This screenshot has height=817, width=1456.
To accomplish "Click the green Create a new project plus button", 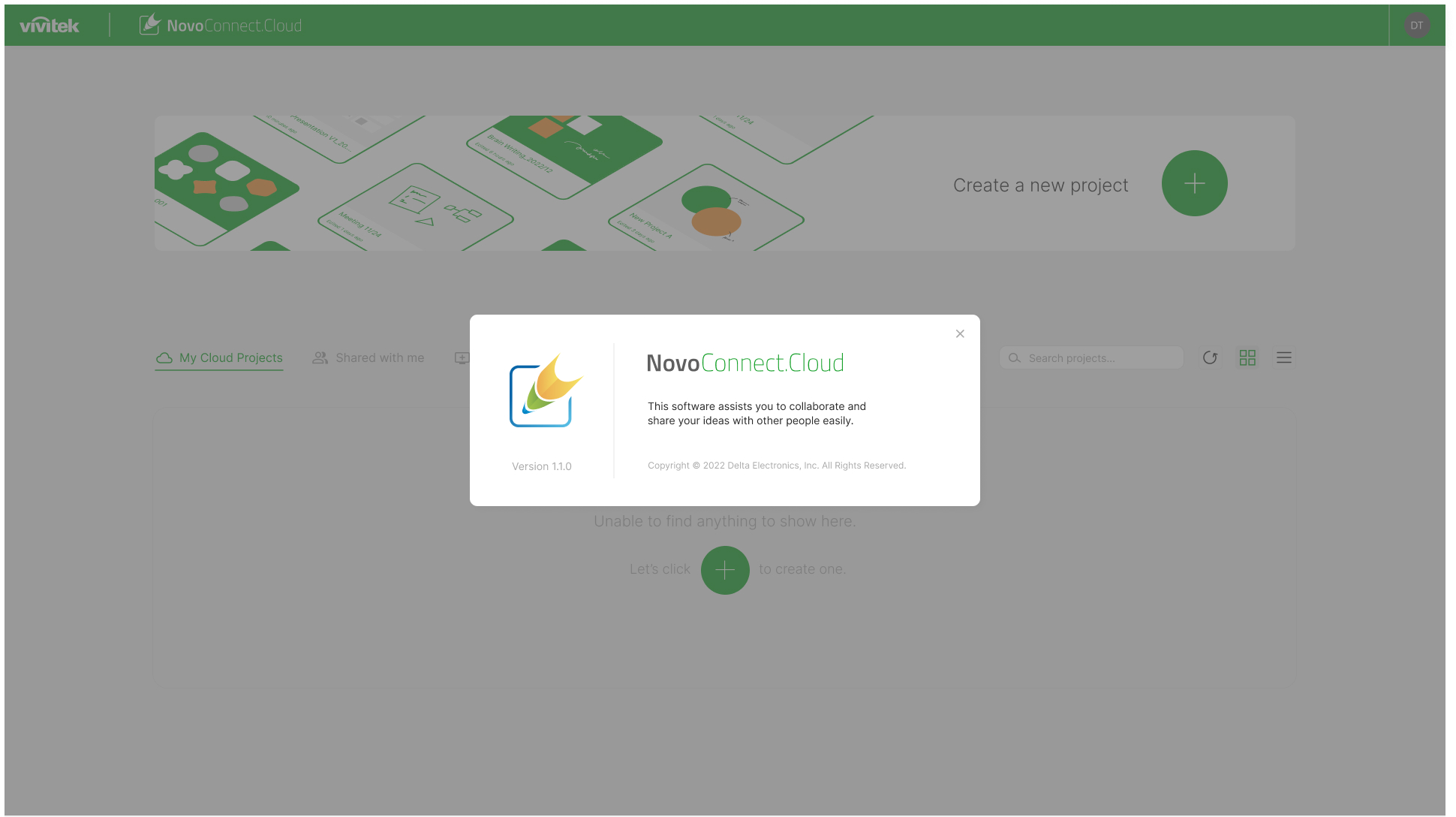I will tap(1194, 183).
